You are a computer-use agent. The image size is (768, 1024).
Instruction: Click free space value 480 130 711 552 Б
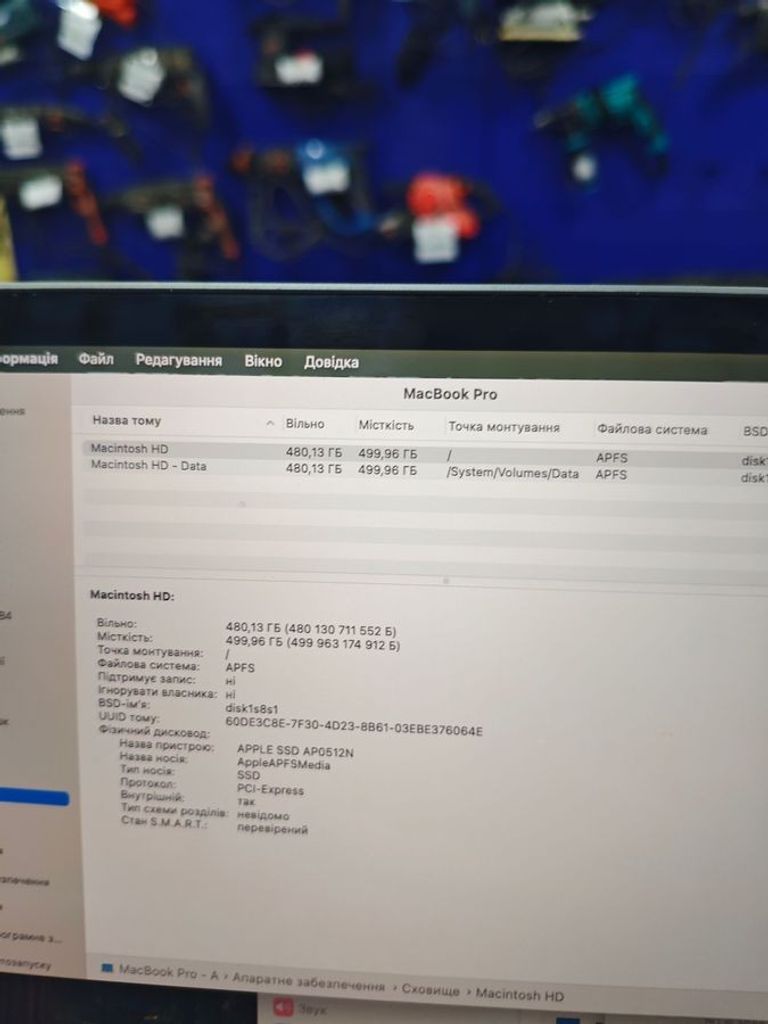pos(340,630)
